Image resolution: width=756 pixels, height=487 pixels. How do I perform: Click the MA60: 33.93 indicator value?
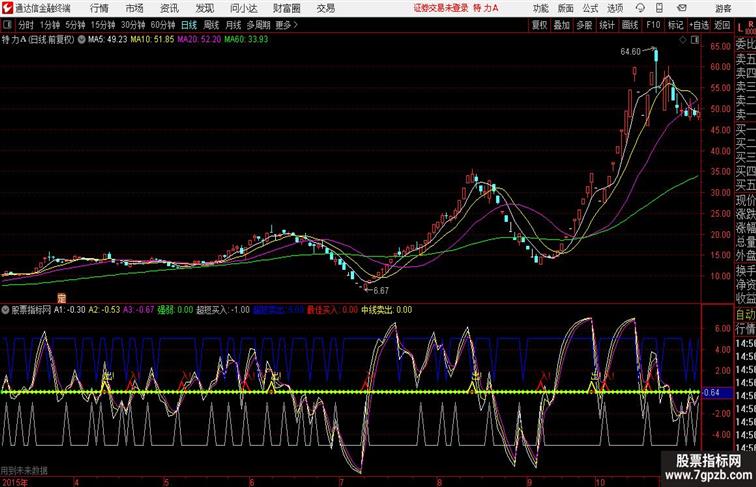click(x=246, y=40)
